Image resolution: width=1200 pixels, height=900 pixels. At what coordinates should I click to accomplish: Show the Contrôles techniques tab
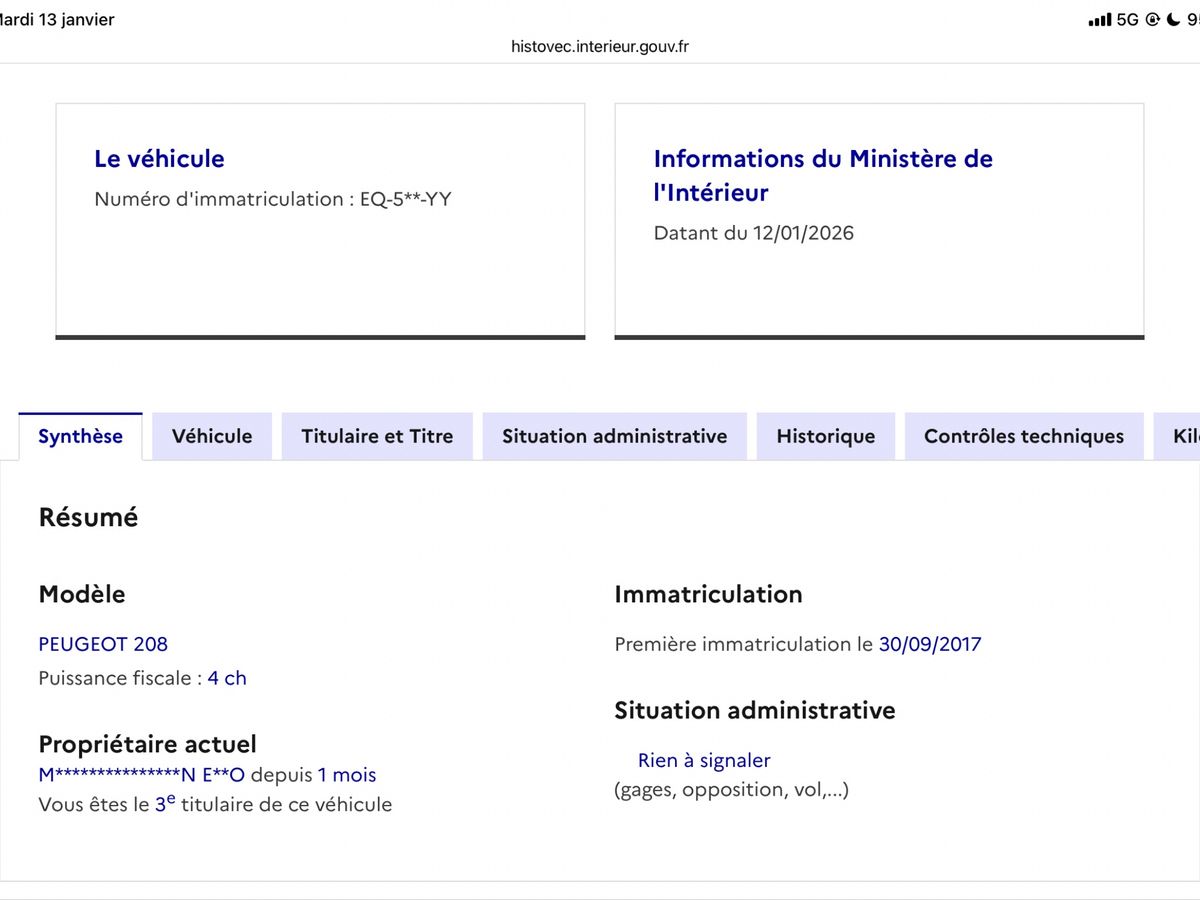[1023, 436]
